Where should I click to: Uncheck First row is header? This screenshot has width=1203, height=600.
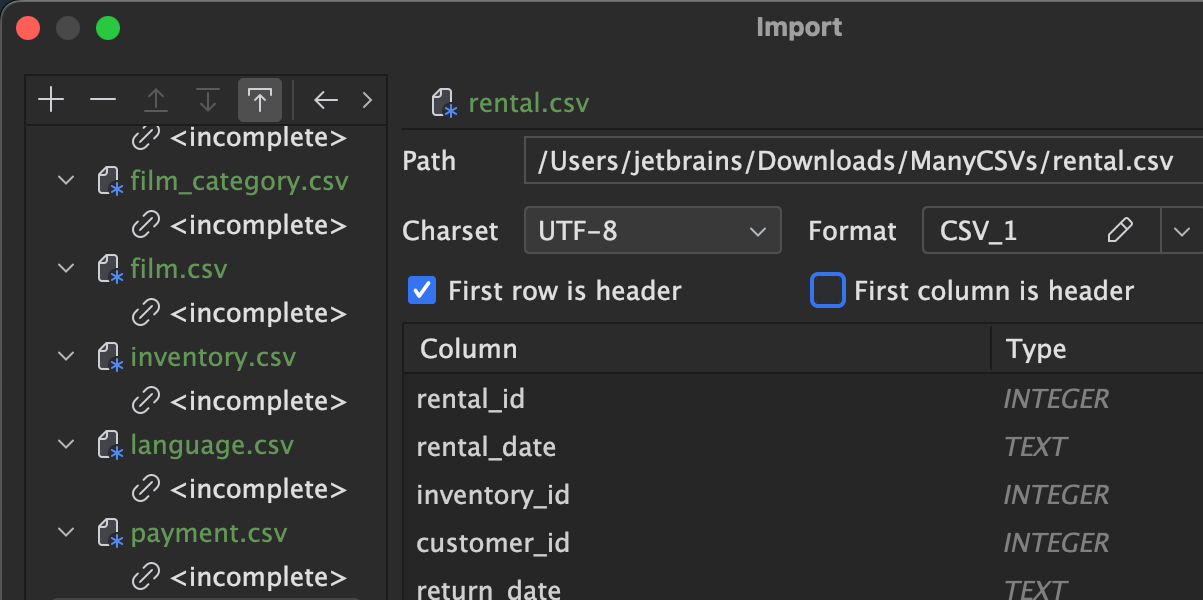[423, 291]
